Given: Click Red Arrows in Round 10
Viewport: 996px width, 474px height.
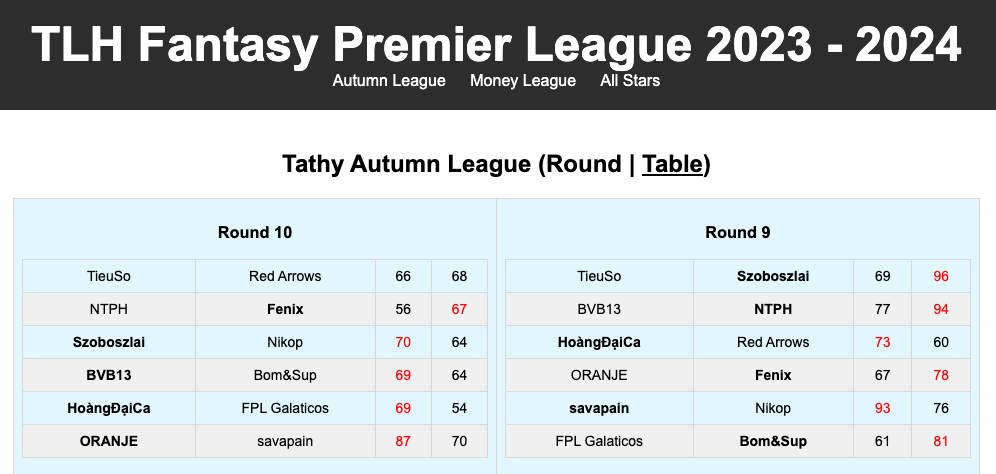Looking at the screenshot, I should pyautogui.click(x=285, y=276).
